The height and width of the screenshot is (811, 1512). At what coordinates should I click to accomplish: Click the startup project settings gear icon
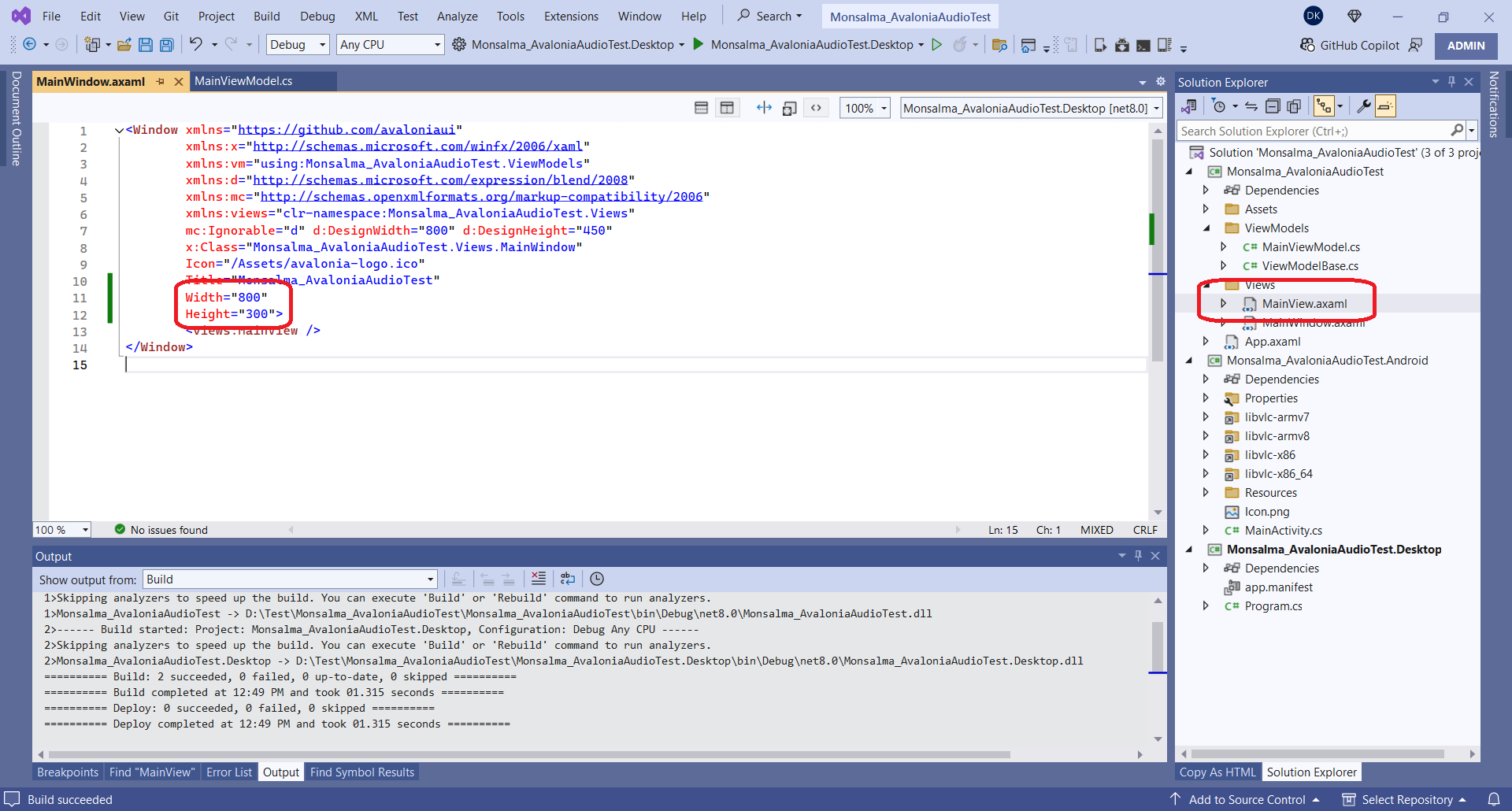[459, 45]
